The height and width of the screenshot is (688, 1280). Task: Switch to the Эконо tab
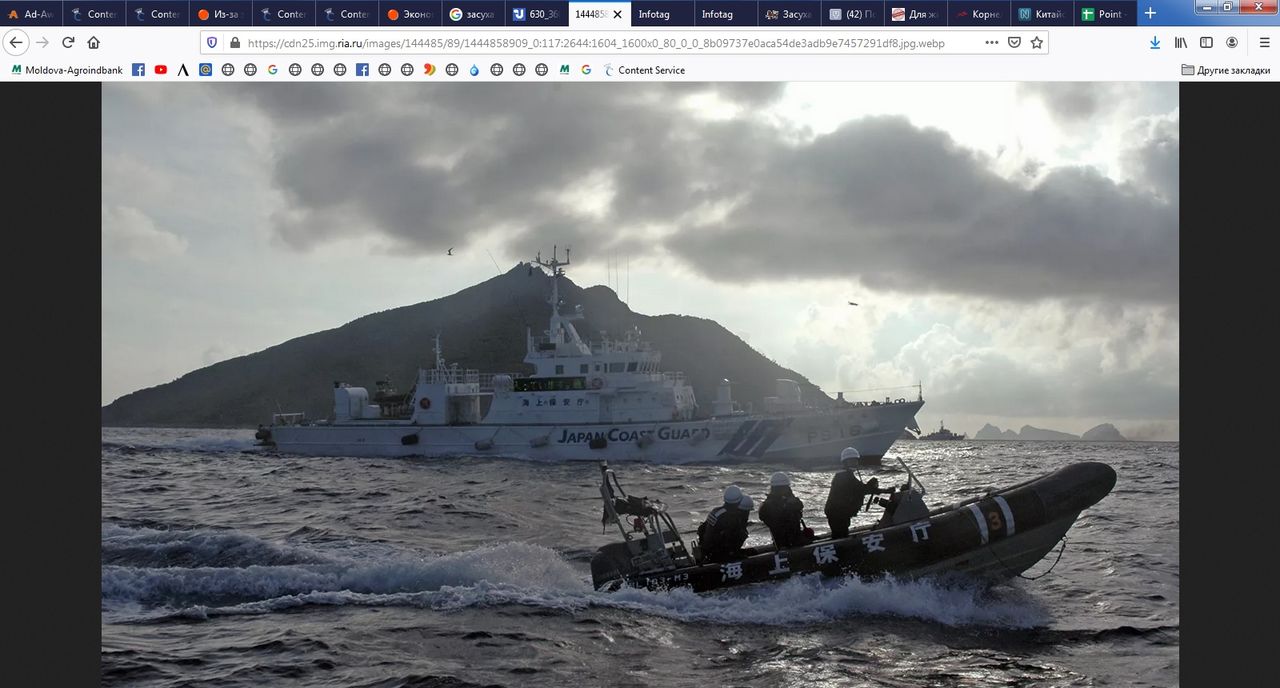click(x=410, y=14)
